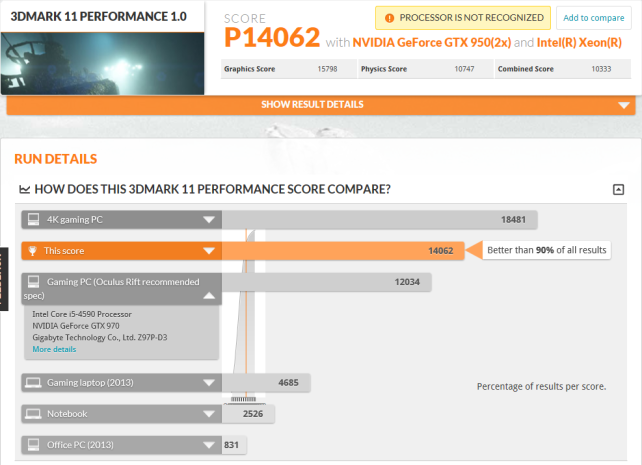Click Gigabyte Technology Z97P-D3 text

point(99,338)
